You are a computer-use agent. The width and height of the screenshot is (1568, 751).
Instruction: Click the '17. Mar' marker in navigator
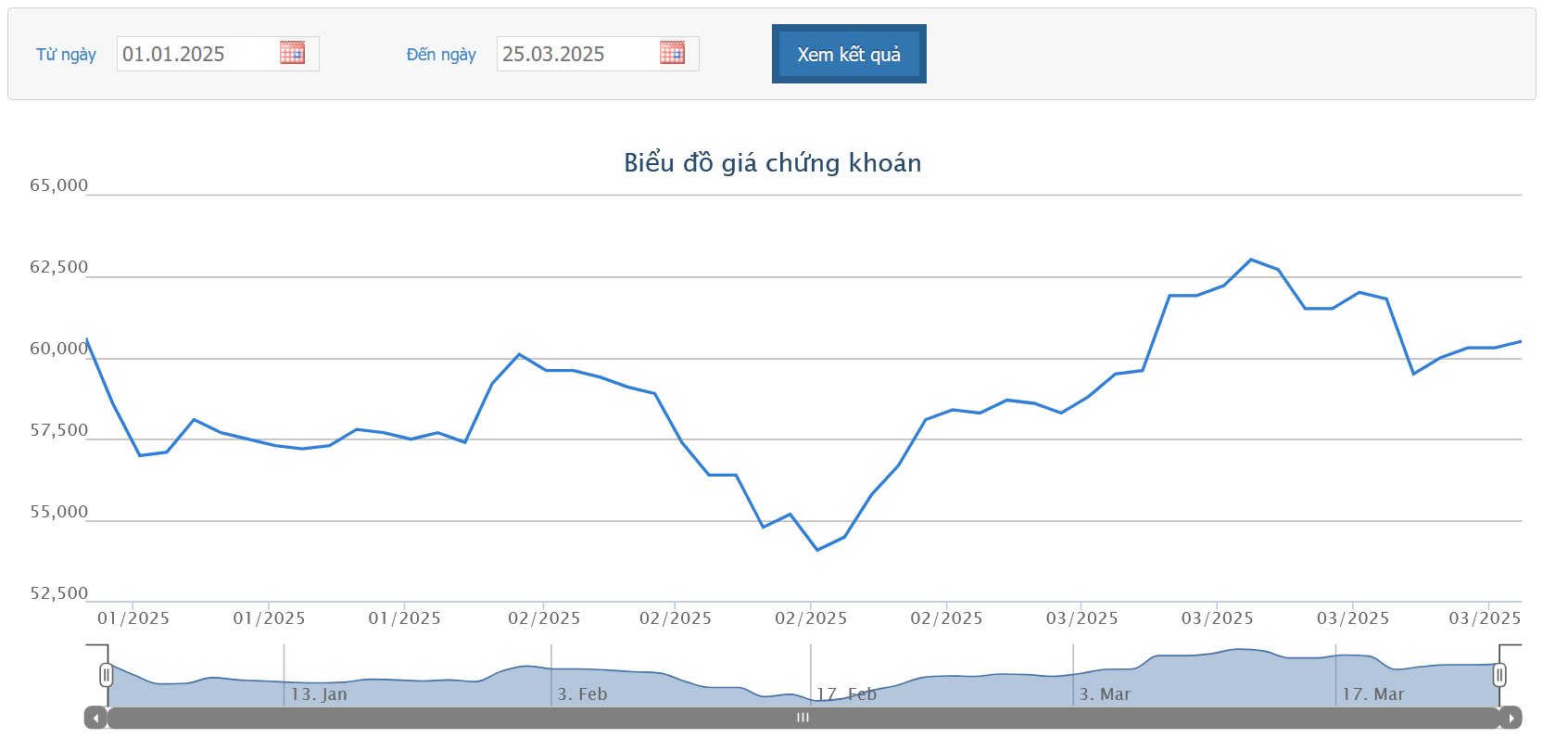pos(1373,694)
